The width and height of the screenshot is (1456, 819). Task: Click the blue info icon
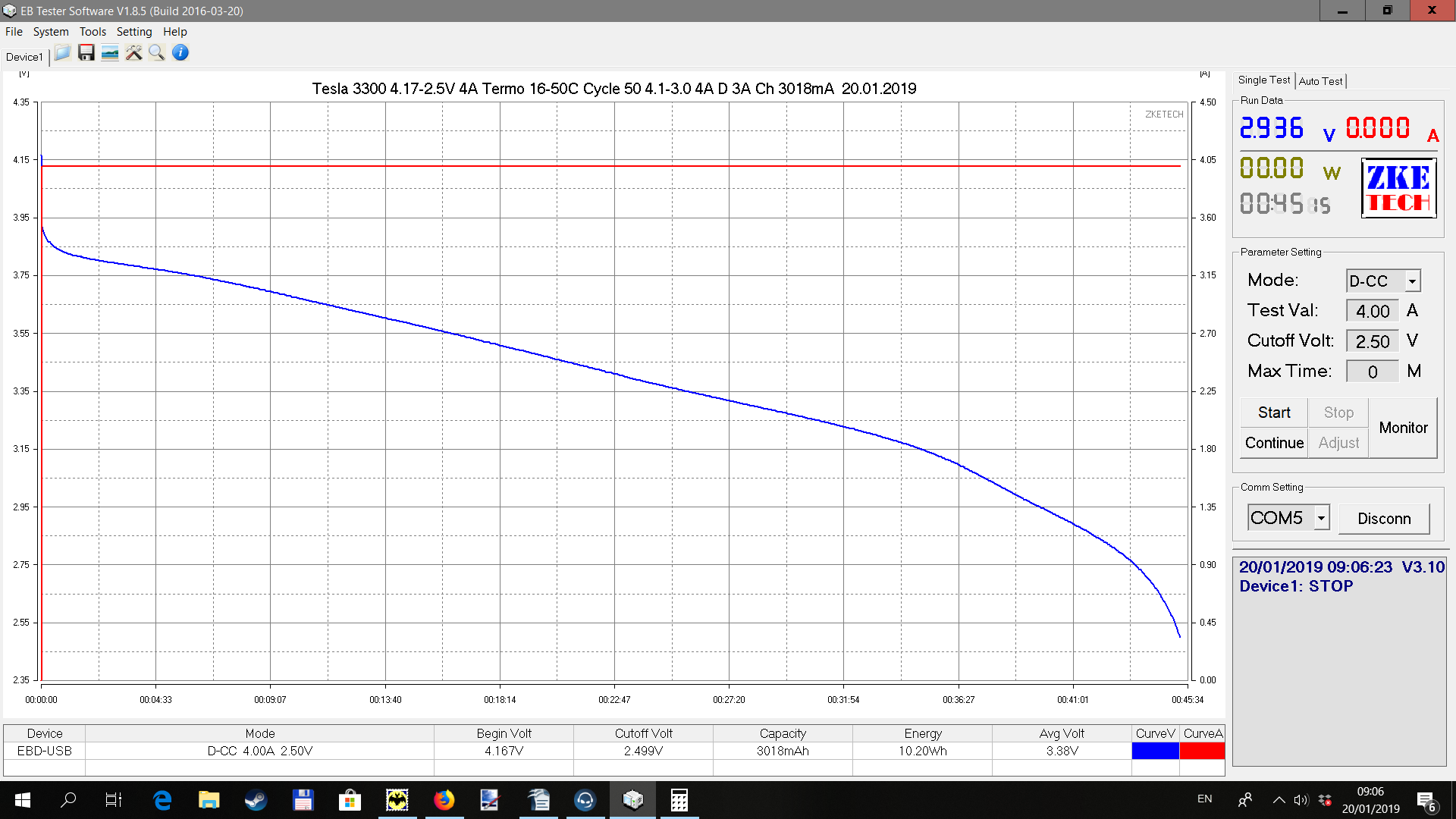[x=180, y=53]
